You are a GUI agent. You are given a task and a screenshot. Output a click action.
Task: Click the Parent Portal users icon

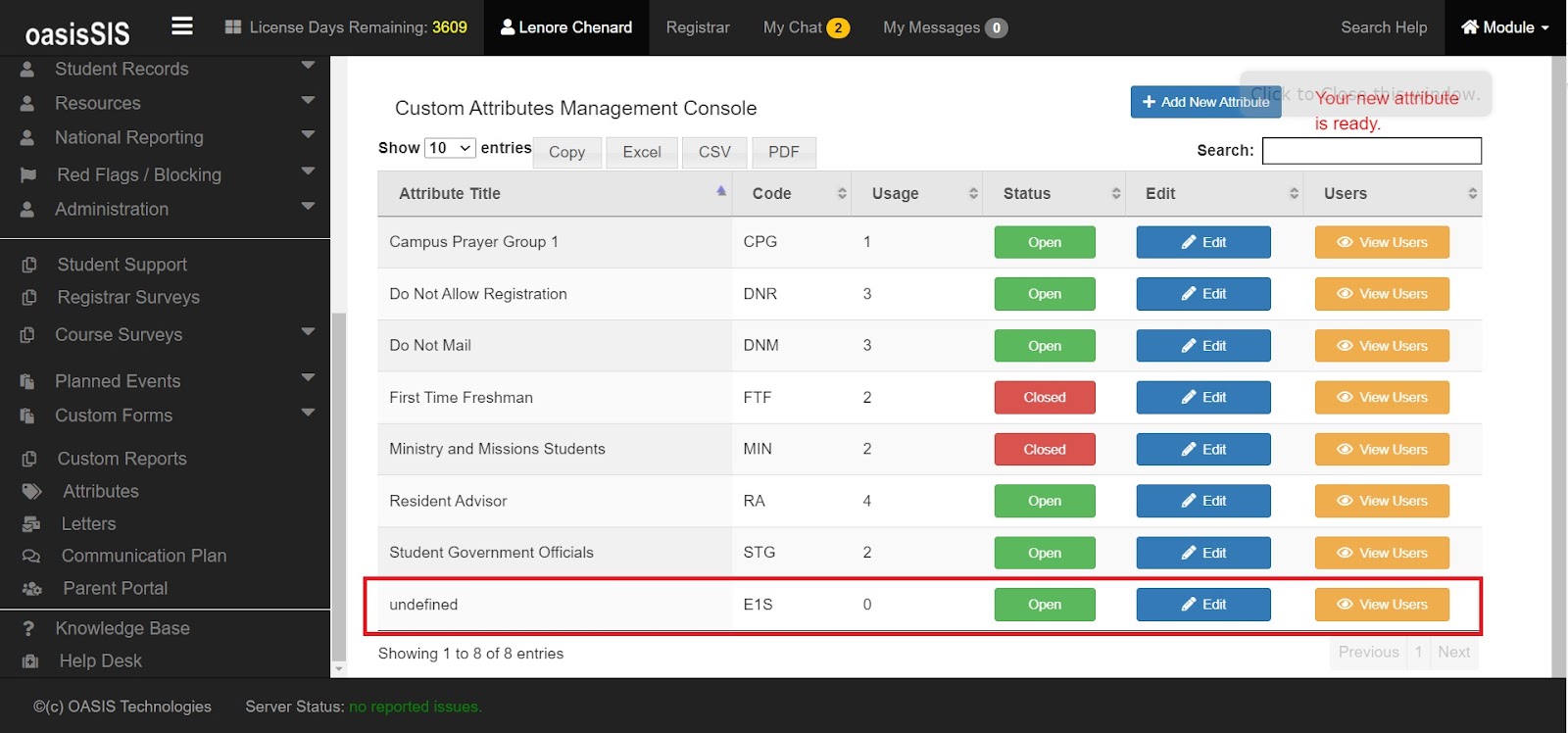coord(32,589)
